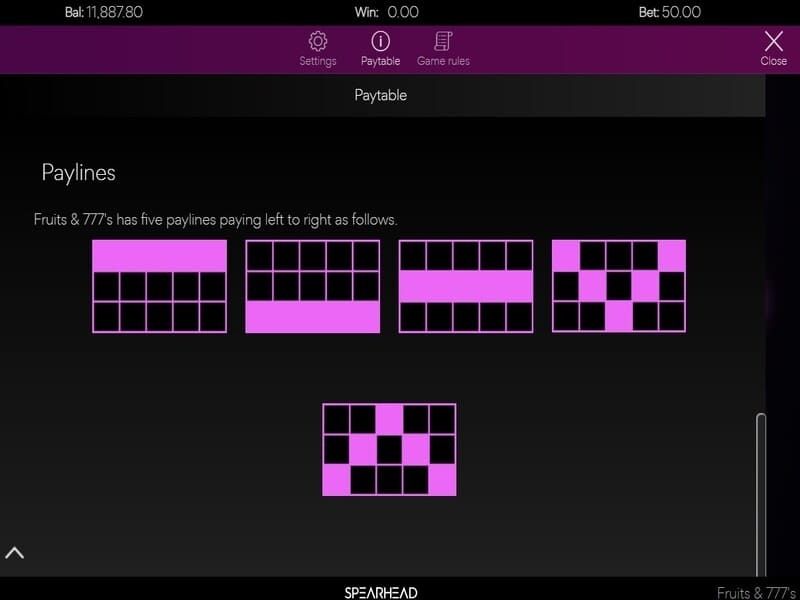The height and width of the screenshot is (600, 800).
Task: Click the 'Settings' text label
Action: pos(318,61)
